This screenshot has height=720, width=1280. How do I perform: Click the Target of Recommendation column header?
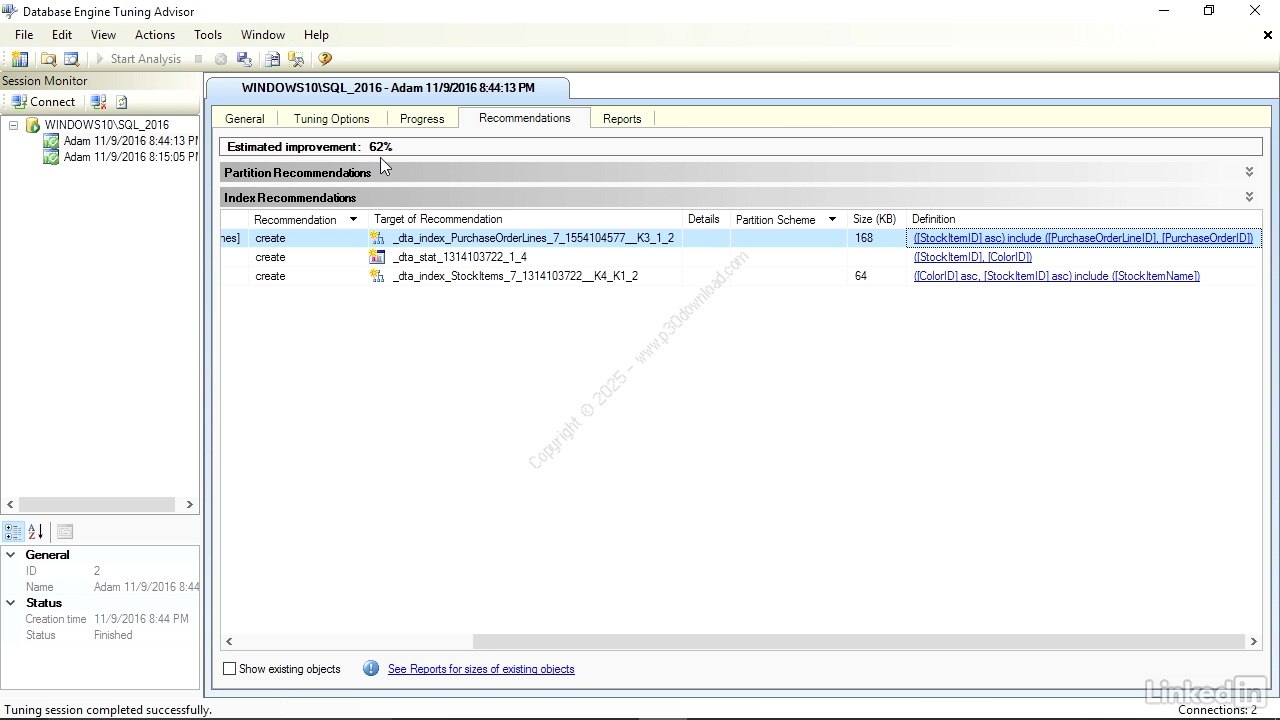(438, 219)
